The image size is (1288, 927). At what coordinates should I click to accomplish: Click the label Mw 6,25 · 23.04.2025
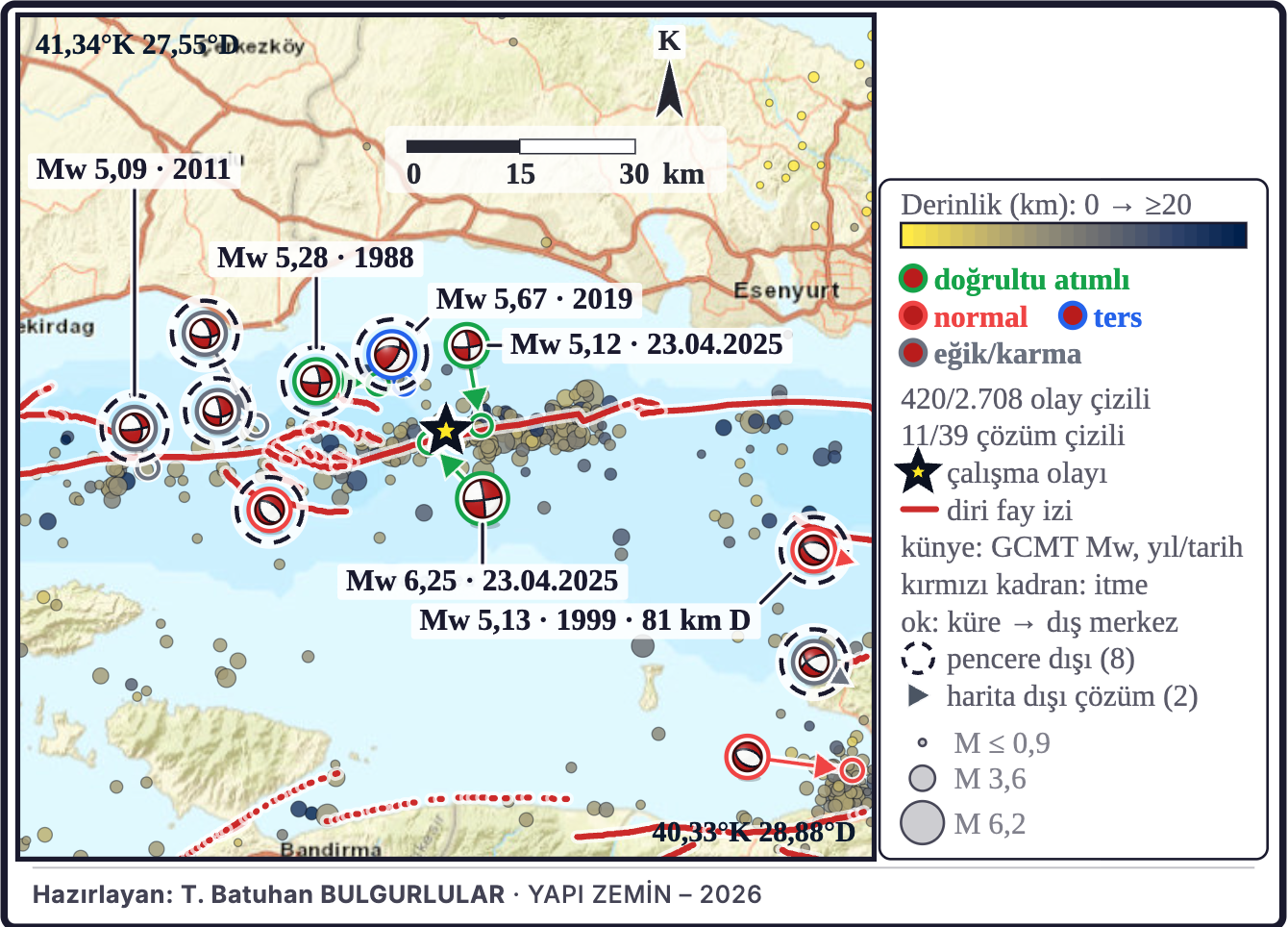(482, 581)
